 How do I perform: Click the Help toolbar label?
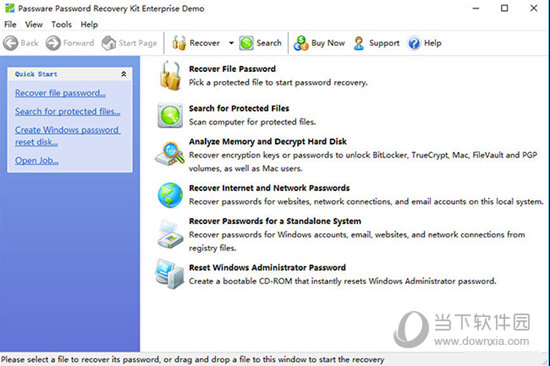click(x=432, y=43)
